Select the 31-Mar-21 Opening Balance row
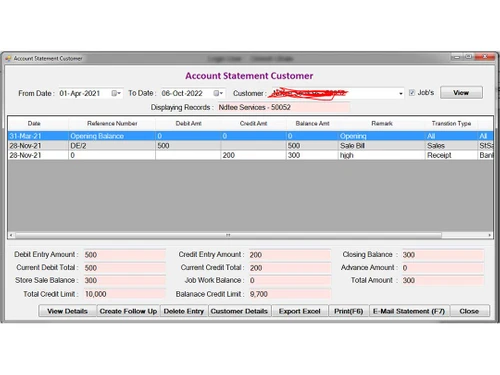The width and height of the screenshot is (500, 375). (x=250, y=136)
